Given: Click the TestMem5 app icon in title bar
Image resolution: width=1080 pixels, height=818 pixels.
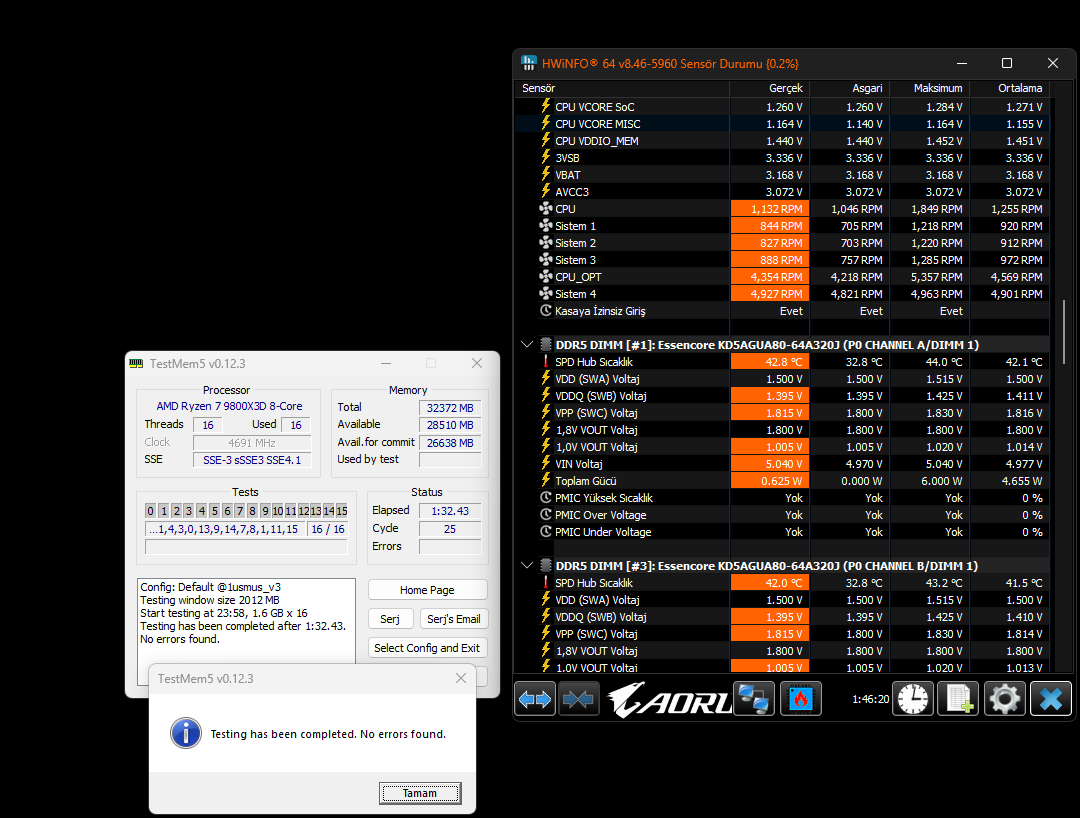Looking at the screenshot, I should pyautogui.click(x=136, y=364).
